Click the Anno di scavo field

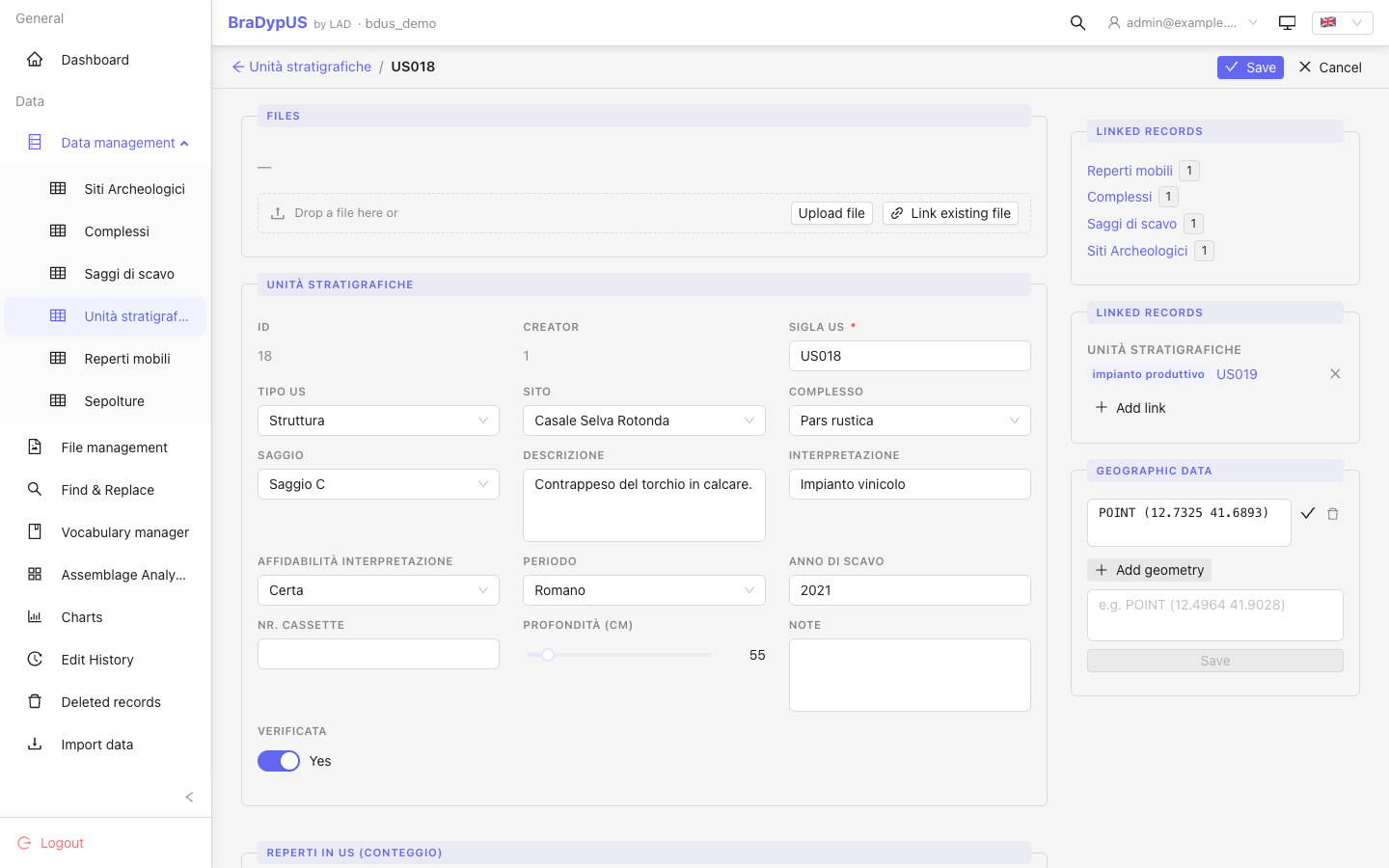(x=910, y=590)
